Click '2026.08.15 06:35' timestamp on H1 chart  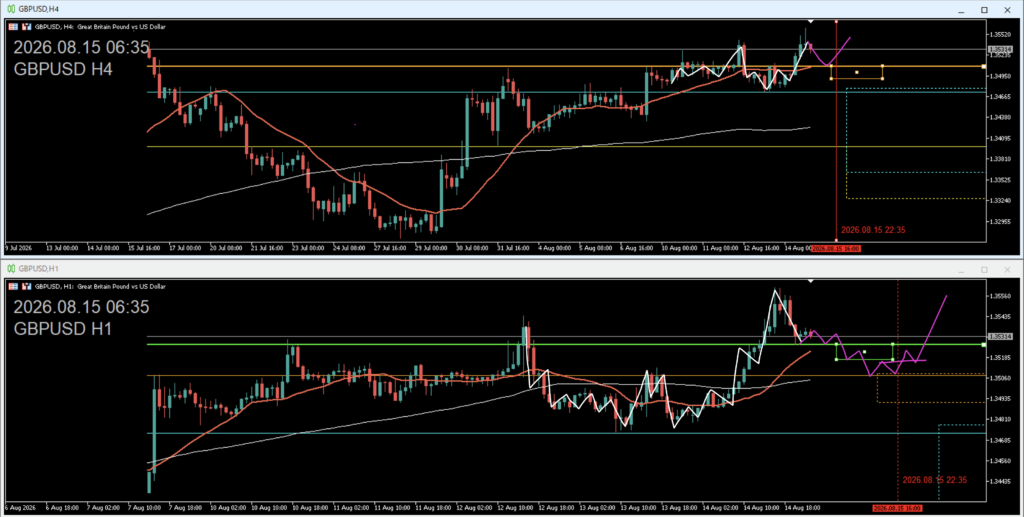point(81,307)
